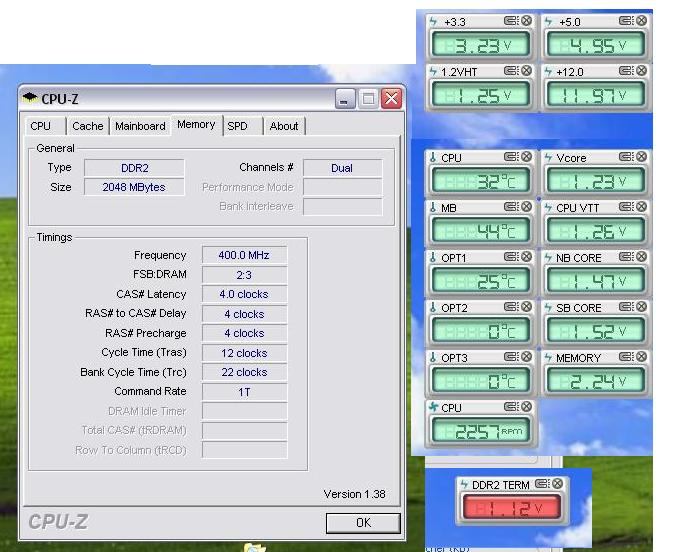Click the CAS# Latency value 4.0 clocks

(x=244, y=294)
